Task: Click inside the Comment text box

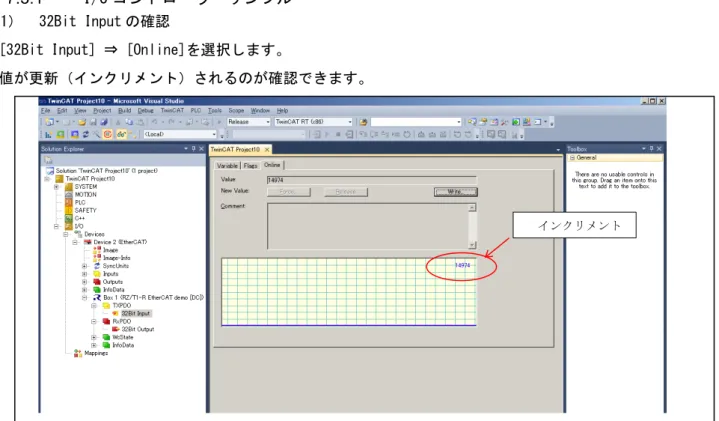Action: point(368,226)
